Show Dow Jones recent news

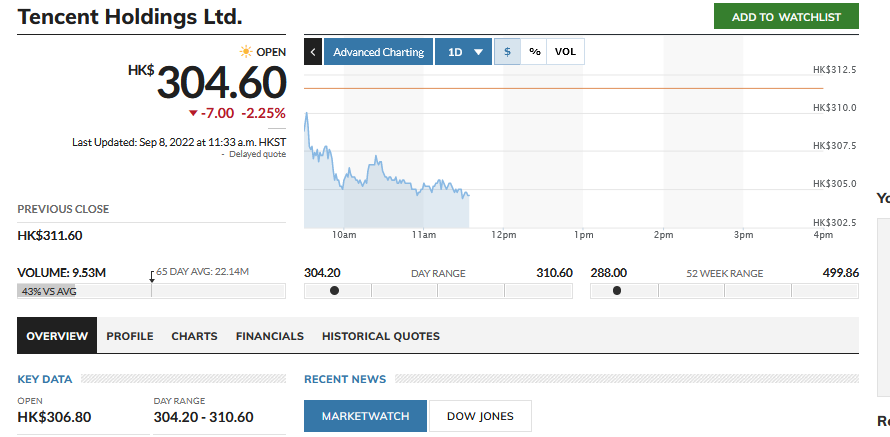tap(480, 416)
